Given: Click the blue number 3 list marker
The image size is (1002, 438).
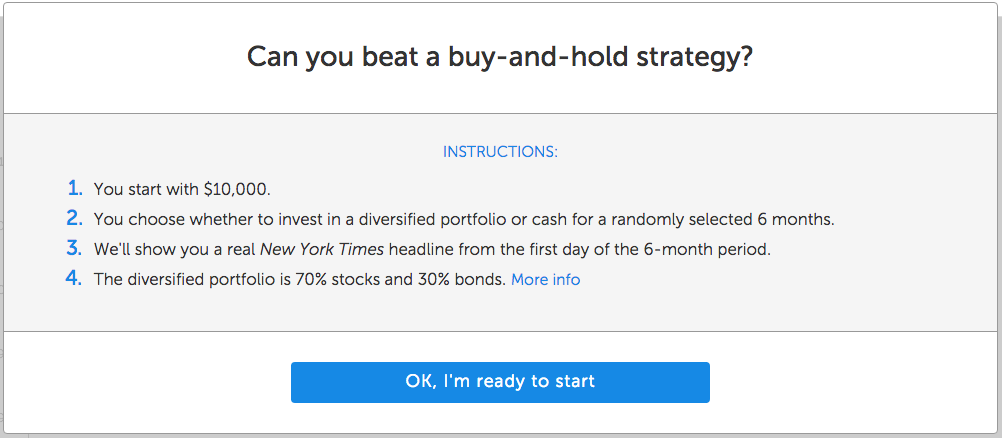Looking at the screenshot, I should [x=74, y=249].
